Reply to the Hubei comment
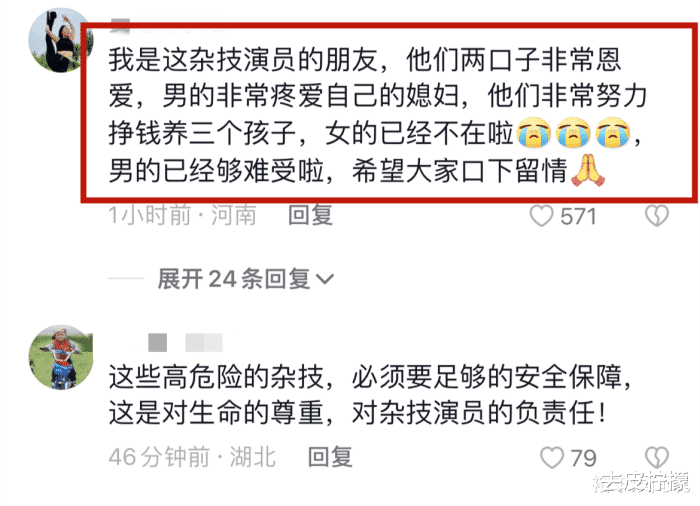 pos(330,457)
